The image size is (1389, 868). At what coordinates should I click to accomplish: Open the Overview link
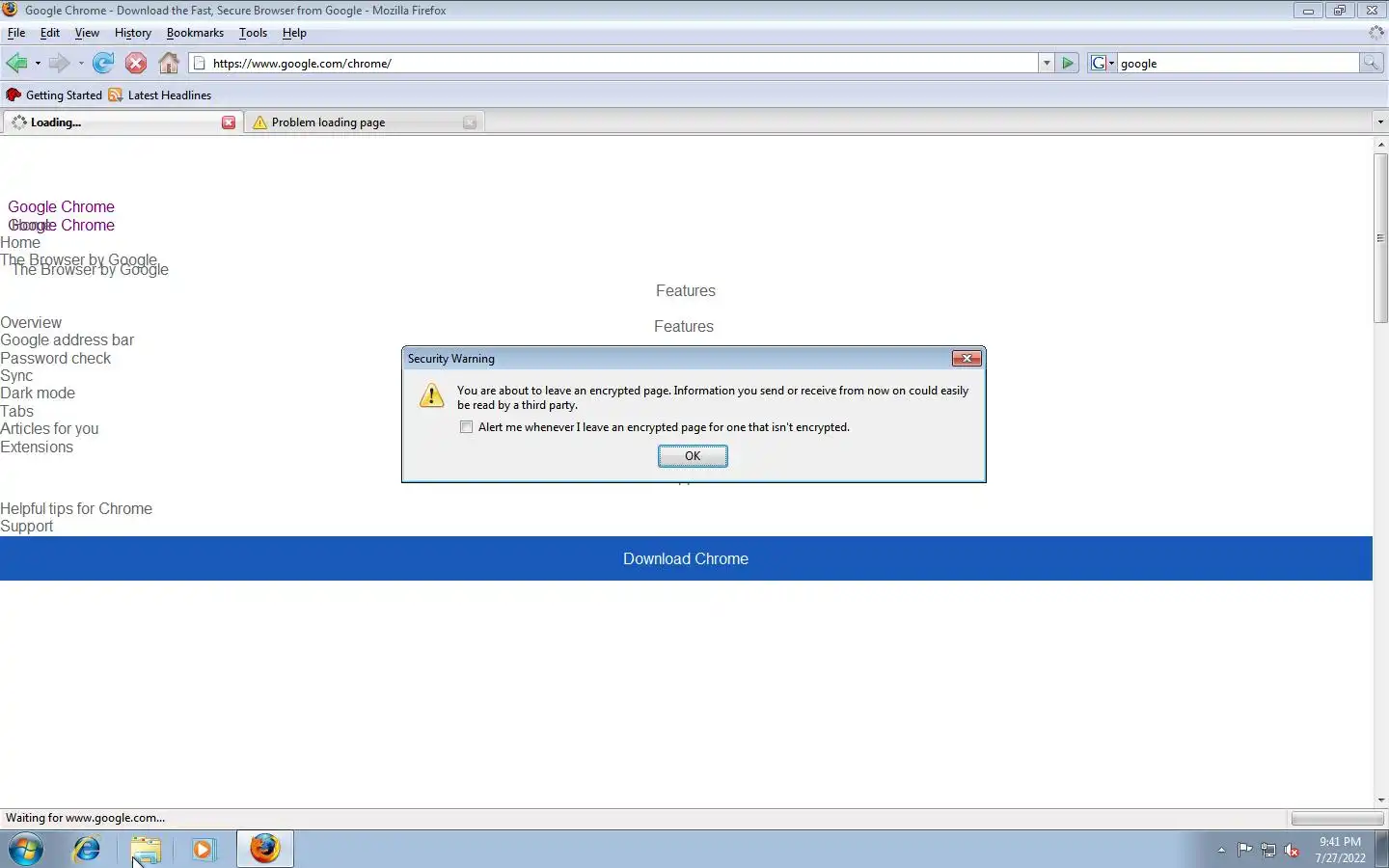pos(31,323)
